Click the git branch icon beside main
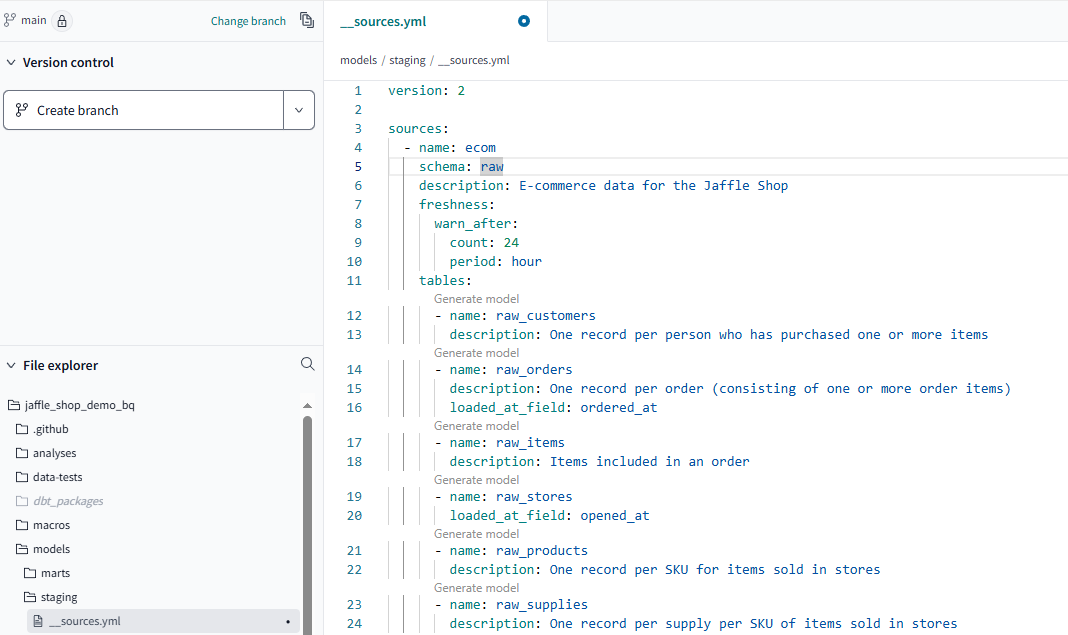Screen dimensions: 1068x635 pyautogui.click(x=12, y=19)
